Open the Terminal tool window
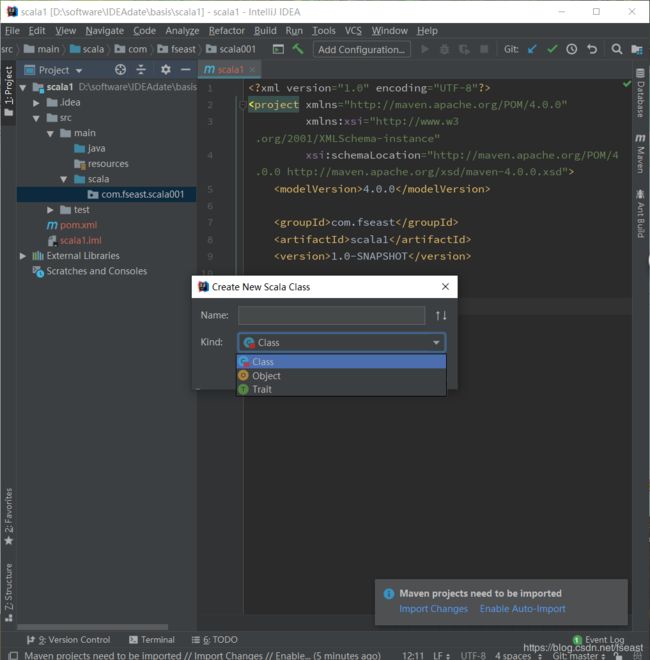The height and width of the screenshot is (660, 650). coord(152,640)
